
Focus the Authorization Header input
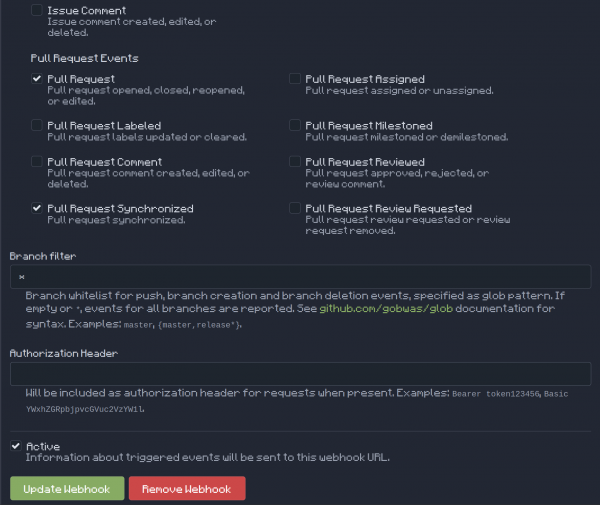pyautogui.click(x=300, y=374)
